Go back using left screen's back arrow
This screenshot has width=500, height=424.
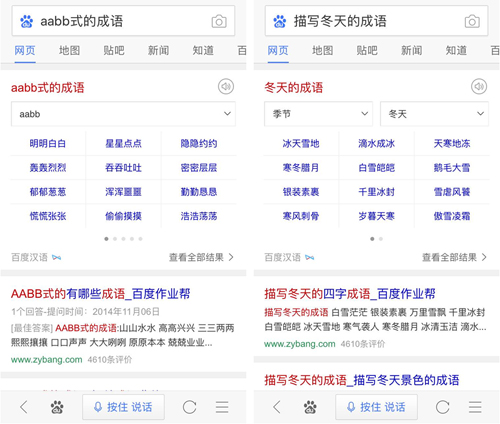(24, 407)
